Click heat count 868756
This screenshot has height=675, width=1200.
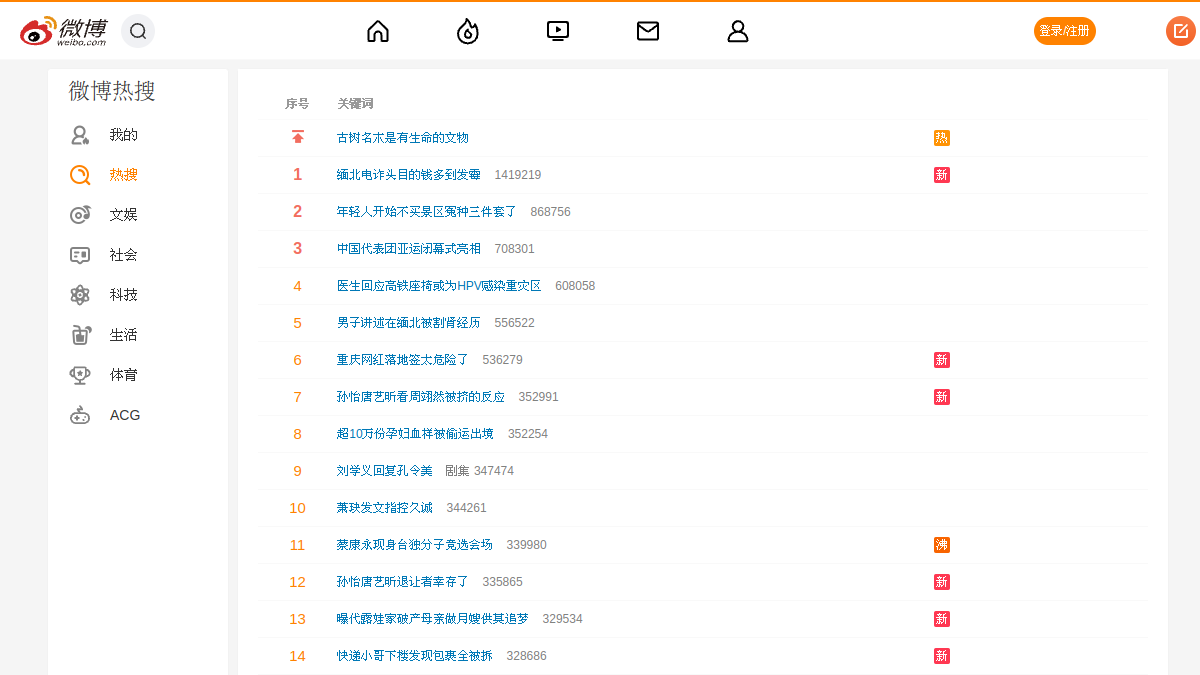pos(551,212)
